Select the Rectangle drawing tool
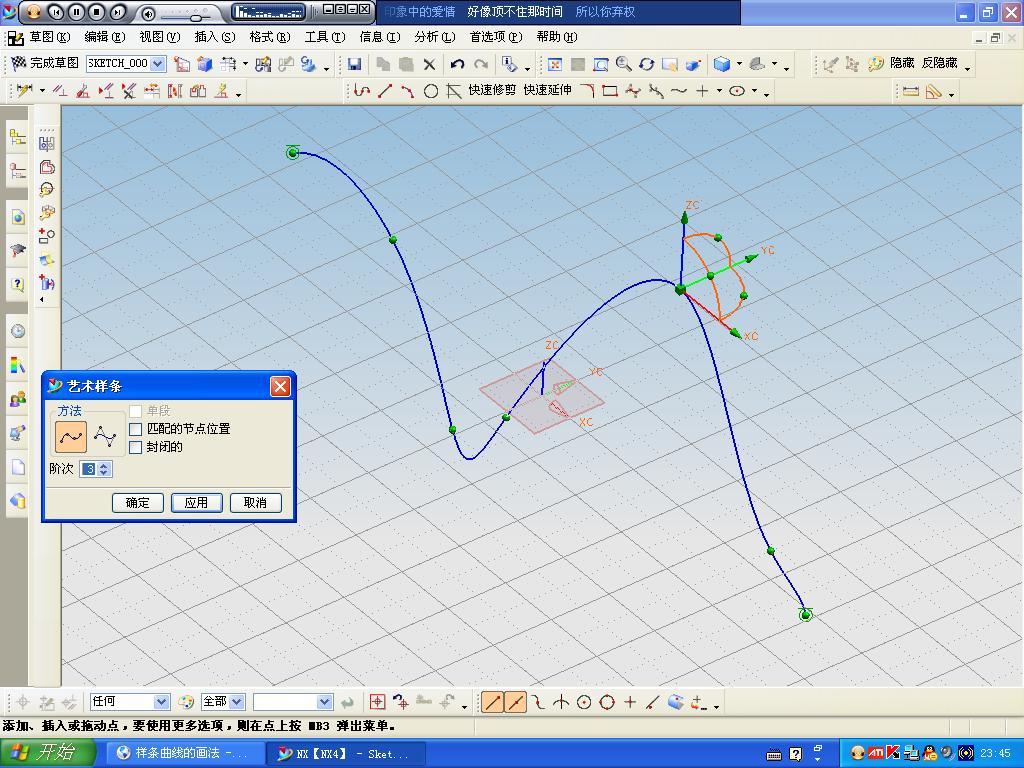The image size is (1024, 768). click(x=610, y=91)
